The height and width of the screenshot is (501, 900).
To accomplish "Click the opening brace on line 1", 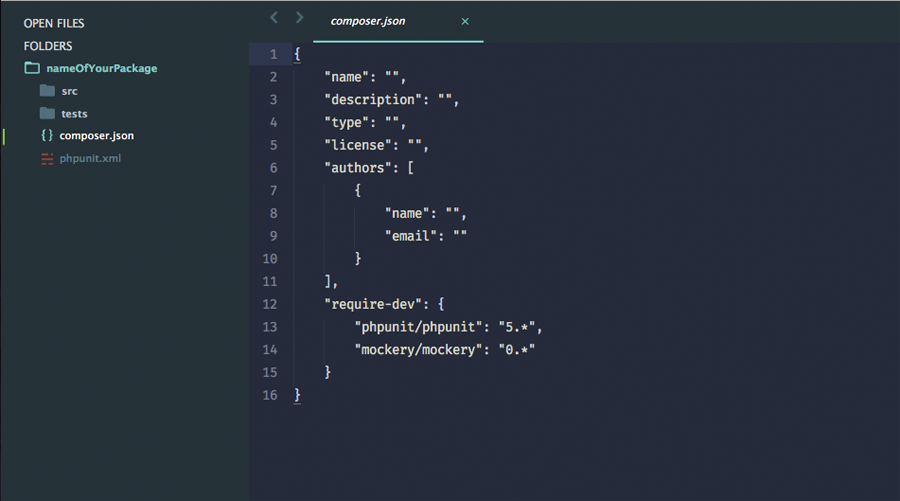I will point(297,55).
